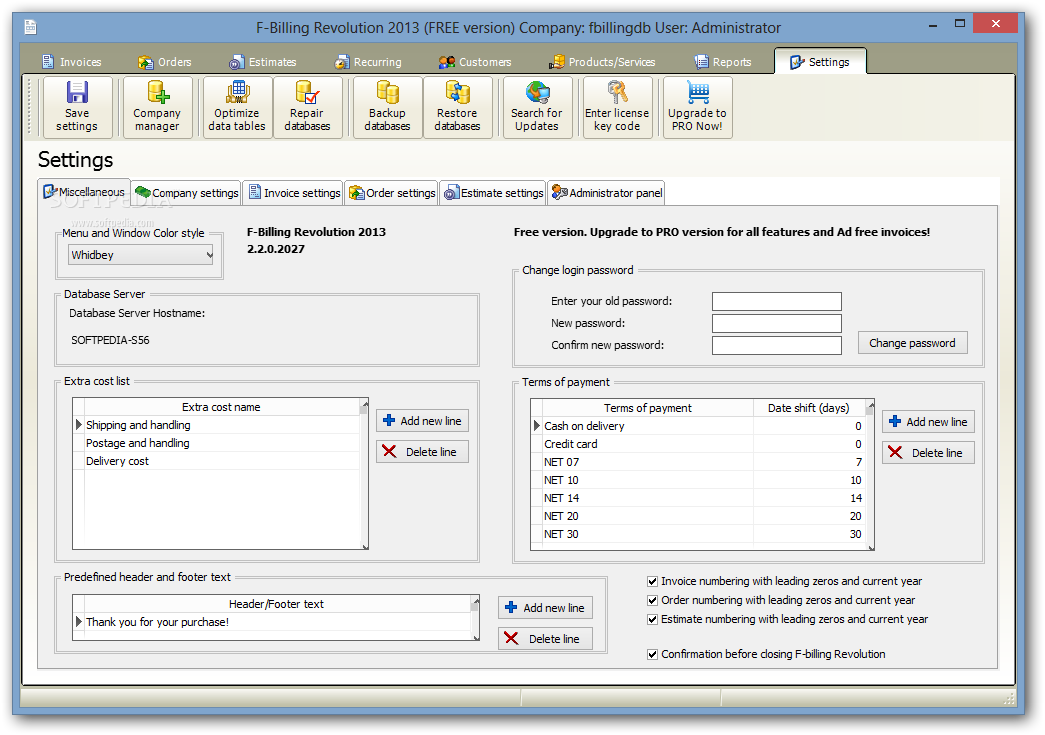1045x735 pixels.
Task: Open the Invoices tab
Action: click(x=72, y=62)
